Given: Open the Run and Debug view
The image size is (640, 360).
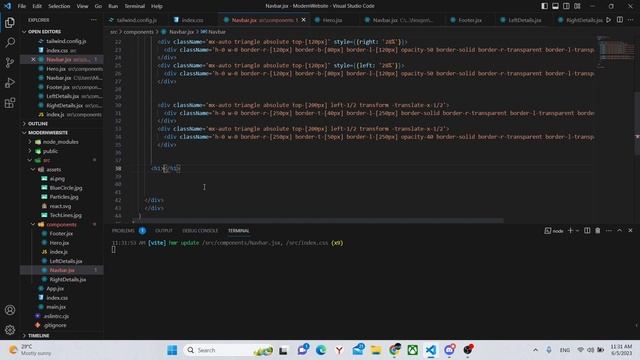Looking at the screenshot, I should point(10,82).
